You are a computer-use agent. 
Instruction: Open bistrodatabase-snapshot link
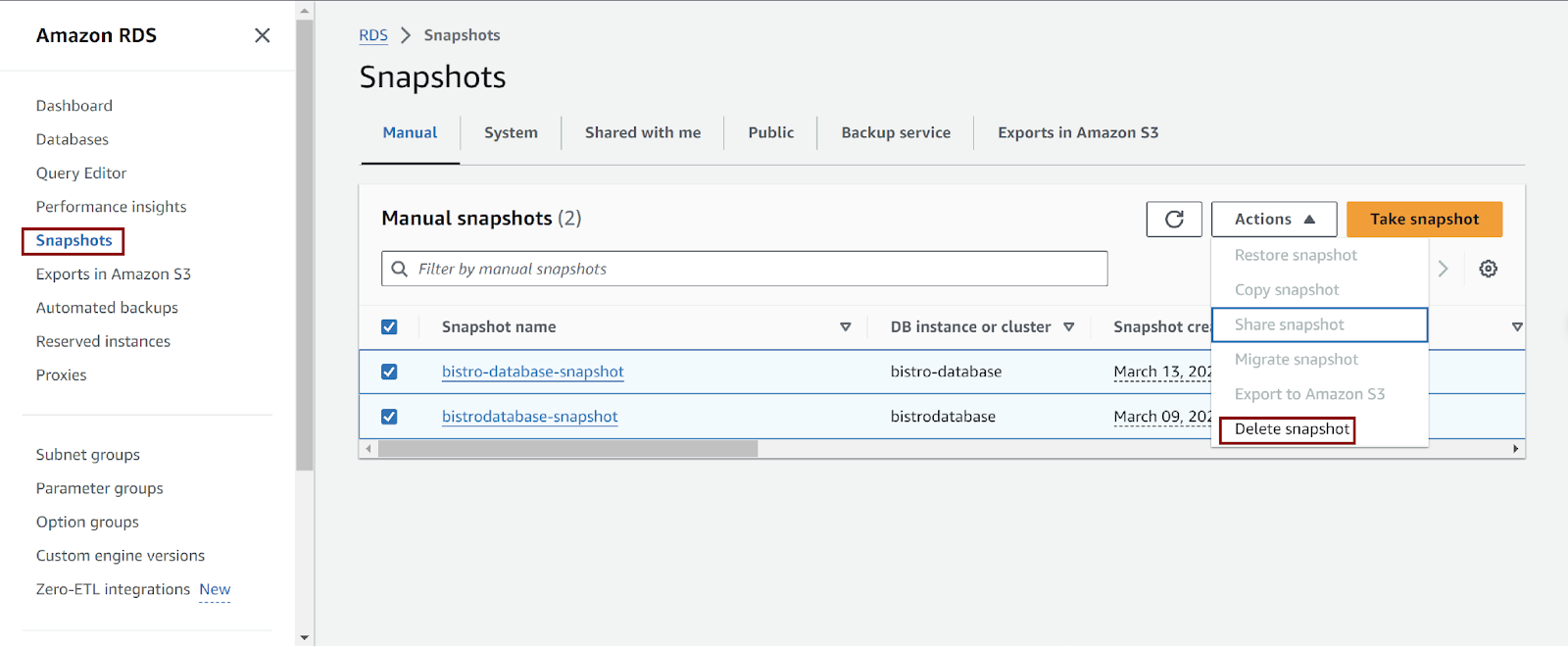(529, 417)
